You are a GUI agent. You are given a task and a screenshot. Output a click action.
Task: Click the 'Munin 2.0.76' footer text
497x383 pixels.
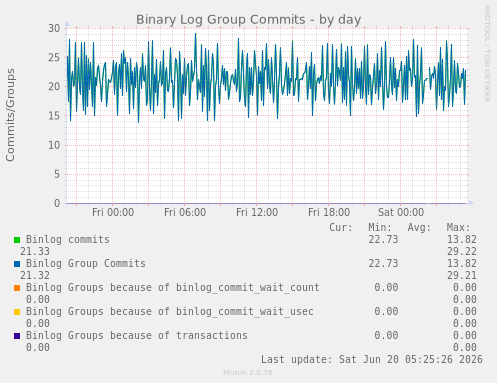coord(248,373)
